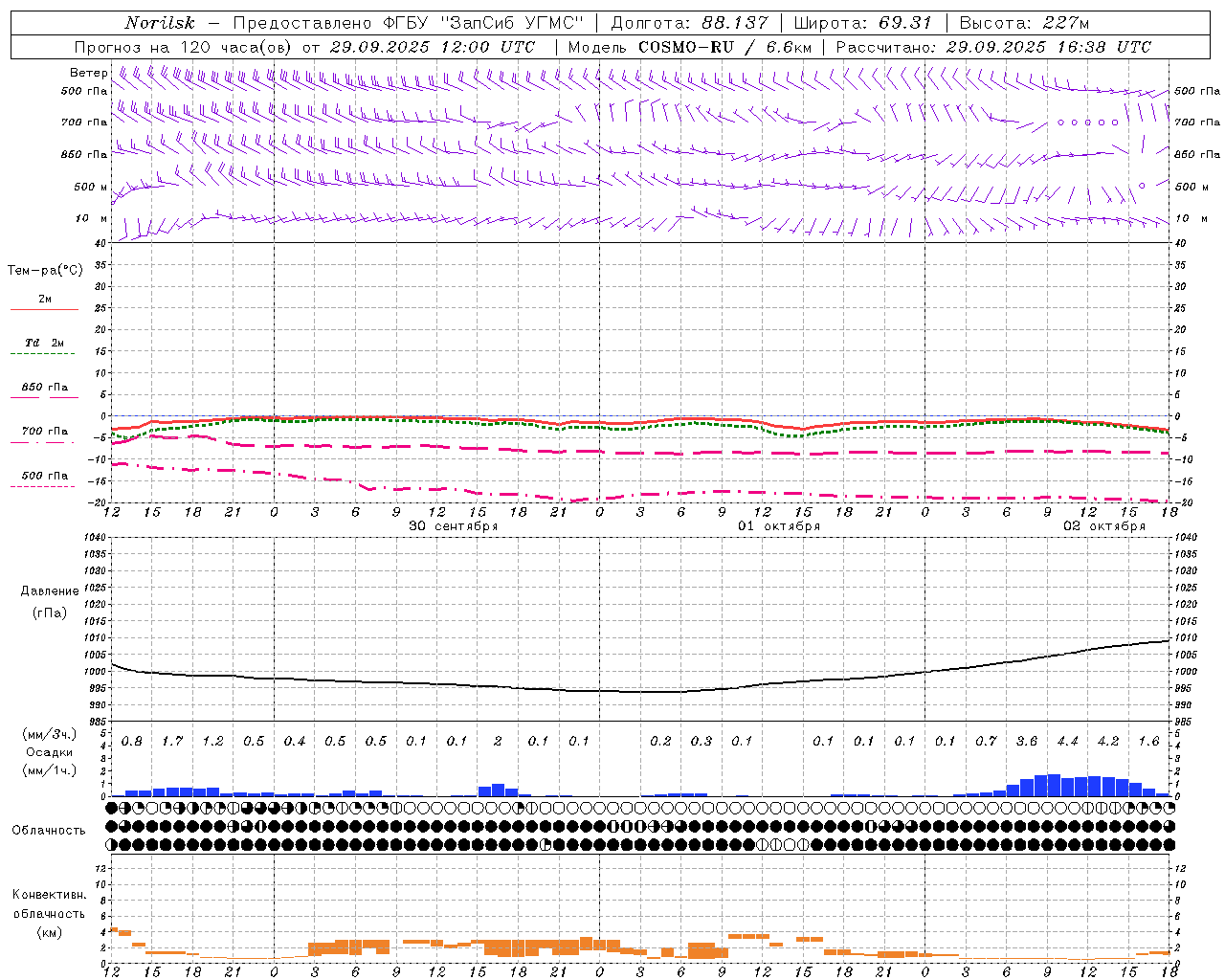Select the Td 2м legend entry
Screen dimensions: 1225x980
tap(44, 343)
